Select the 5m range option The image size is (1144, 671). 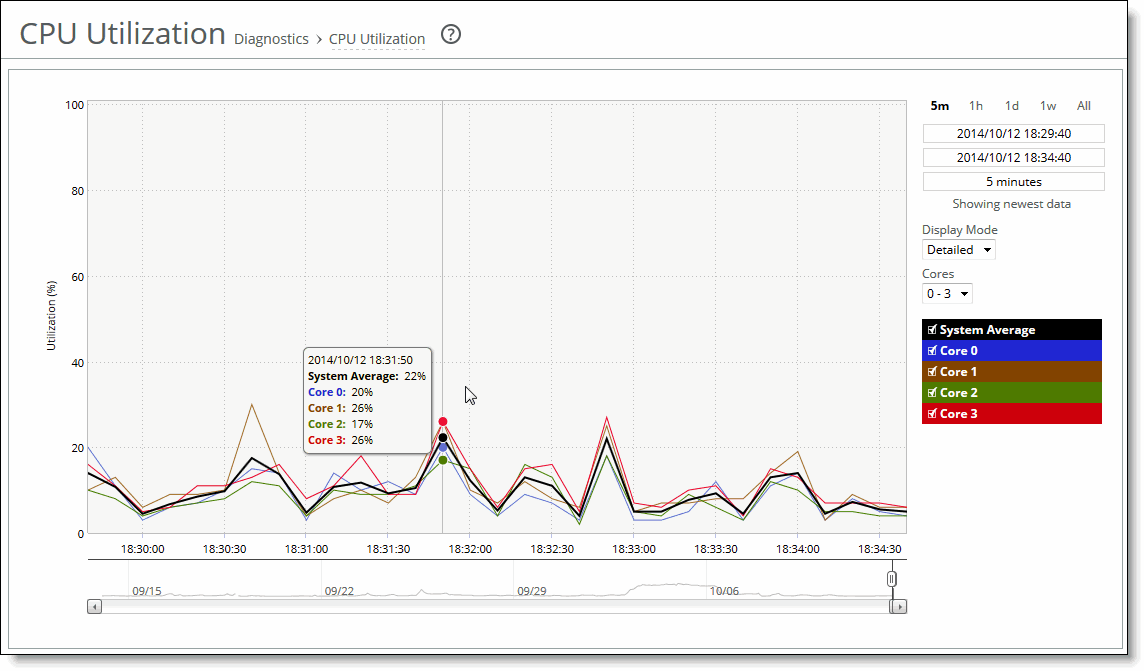click(939, 105)
